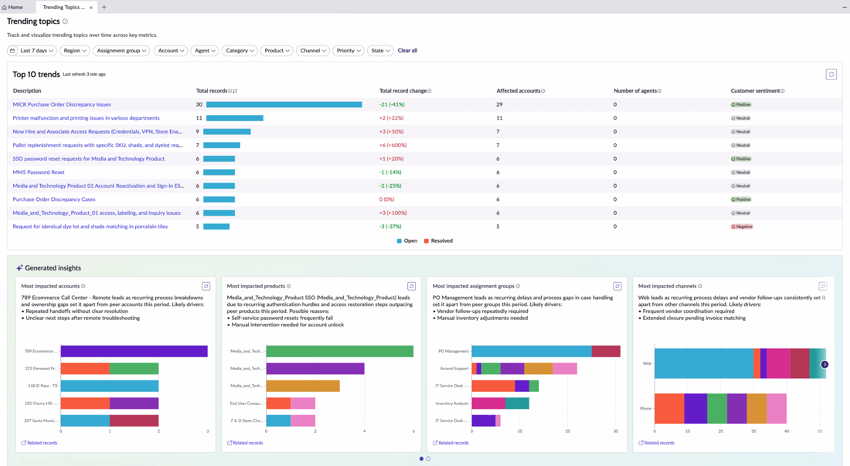Open Request for identical dye lot trend
Image resolution: width=850 pixels, height=466 pixels.
point(91,226)
